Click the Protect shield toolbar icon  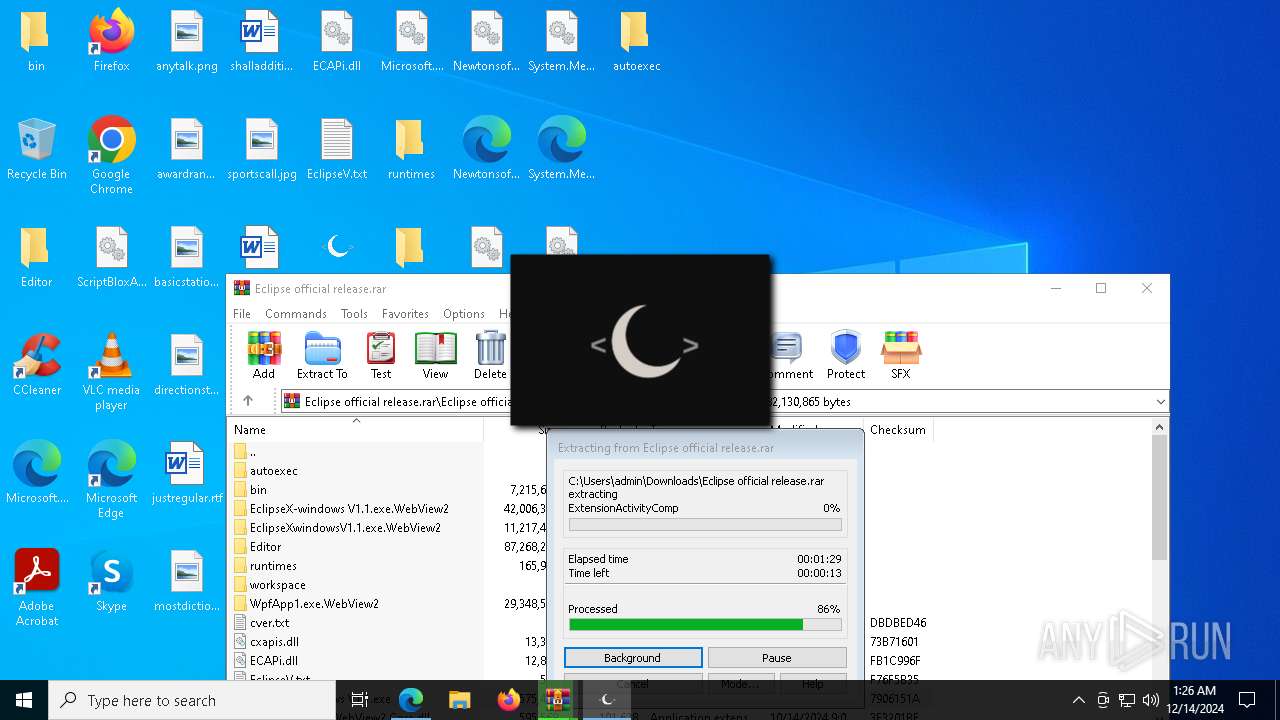pyautogui.click(x=846, y=356)
